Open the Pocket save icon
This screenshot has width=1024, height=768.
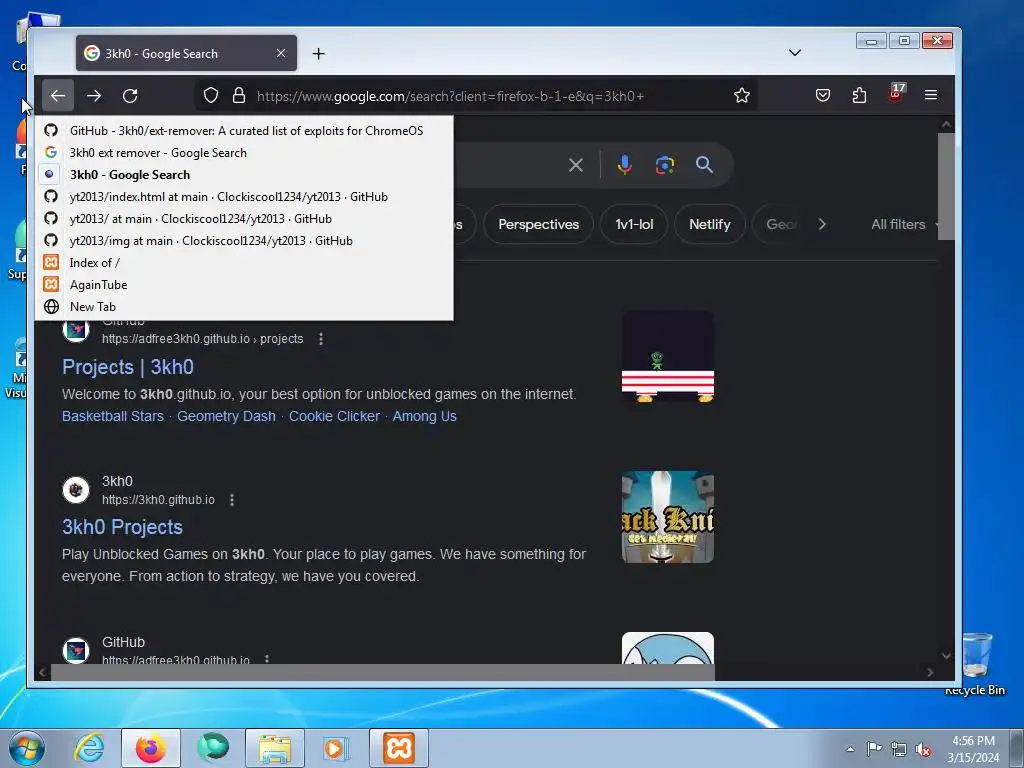pyautogui.click(x=823, y=95)
